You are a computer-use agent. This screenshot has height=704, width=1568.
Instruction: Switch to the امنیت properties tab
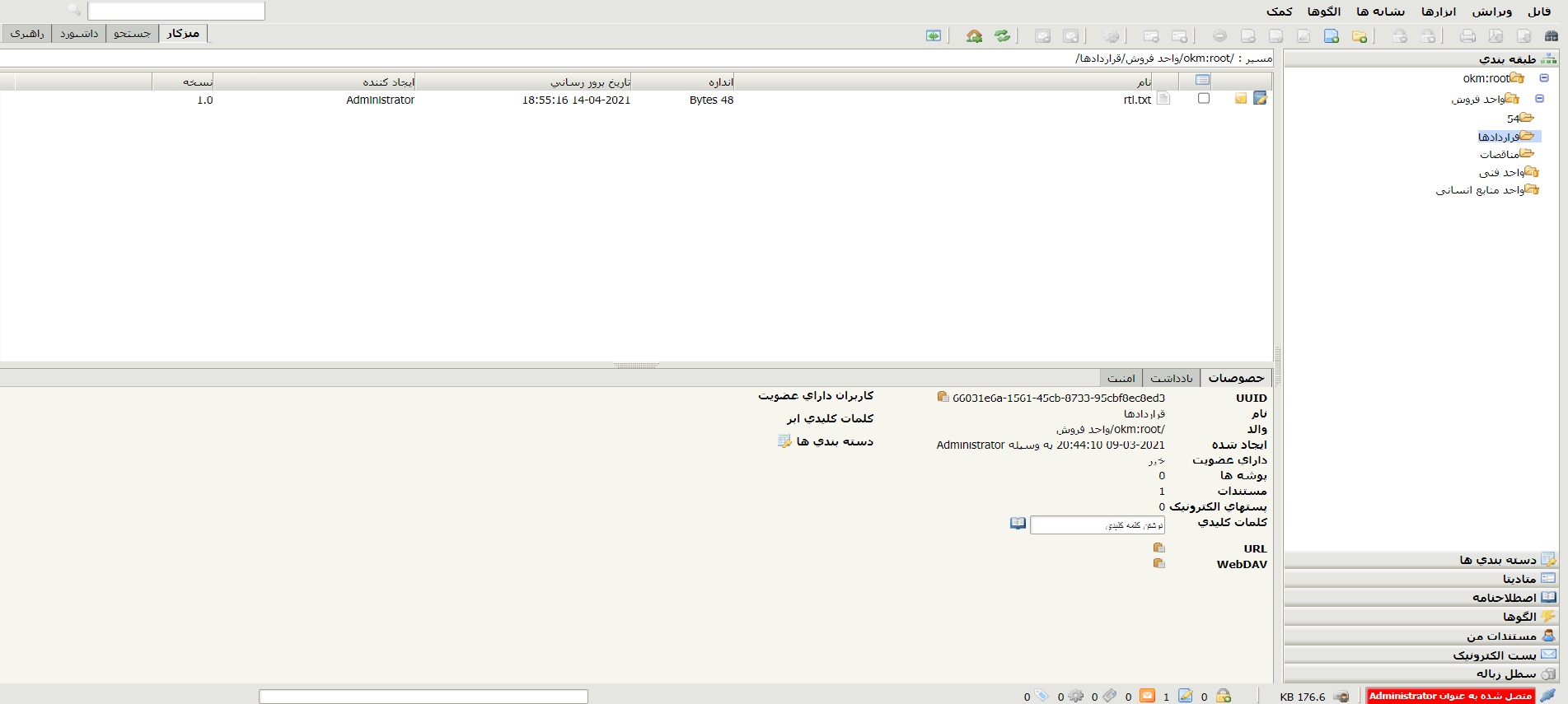click(1121, 378)
